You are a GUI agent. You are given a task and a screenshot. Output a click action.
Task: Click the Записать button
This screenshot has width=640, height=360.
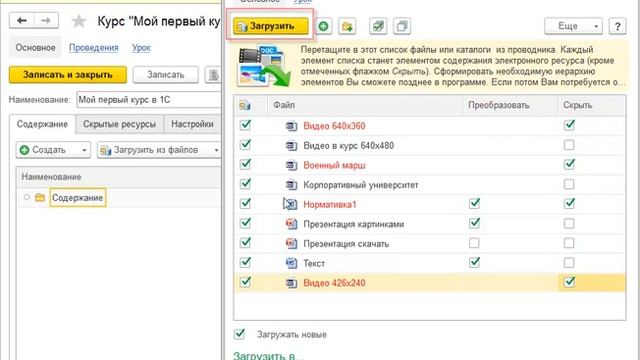tap(166, 75)
